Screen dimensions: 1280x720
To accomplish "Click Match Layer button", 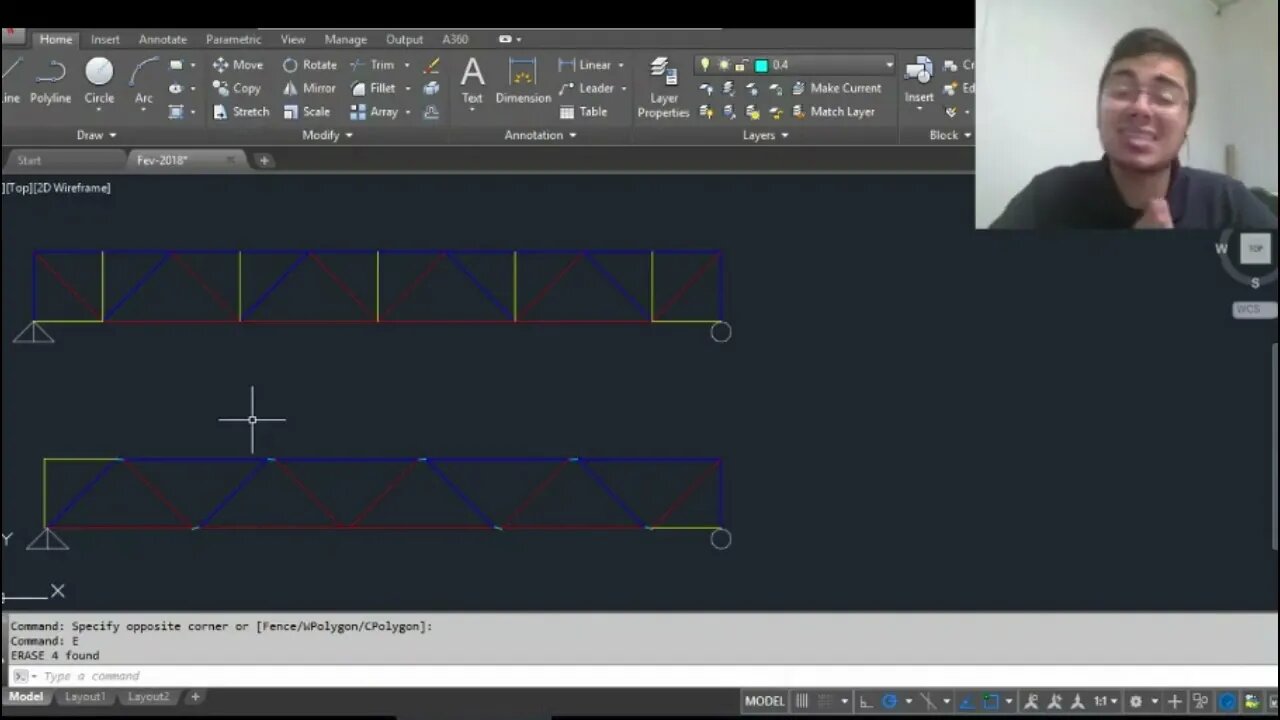I will [833, 112].
